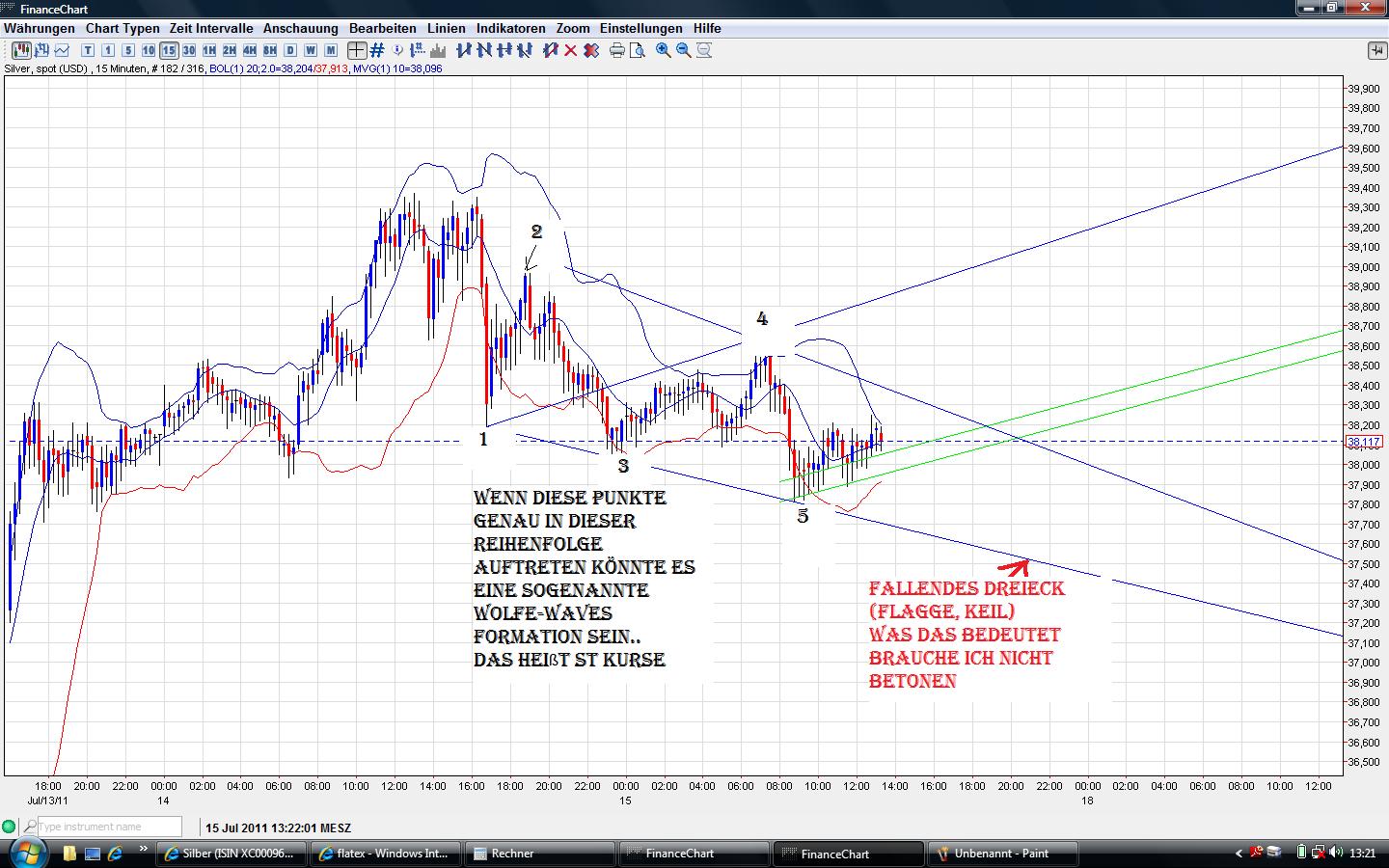
Task: Click the Internet Explorer quick launch icon
Action: 115,853
